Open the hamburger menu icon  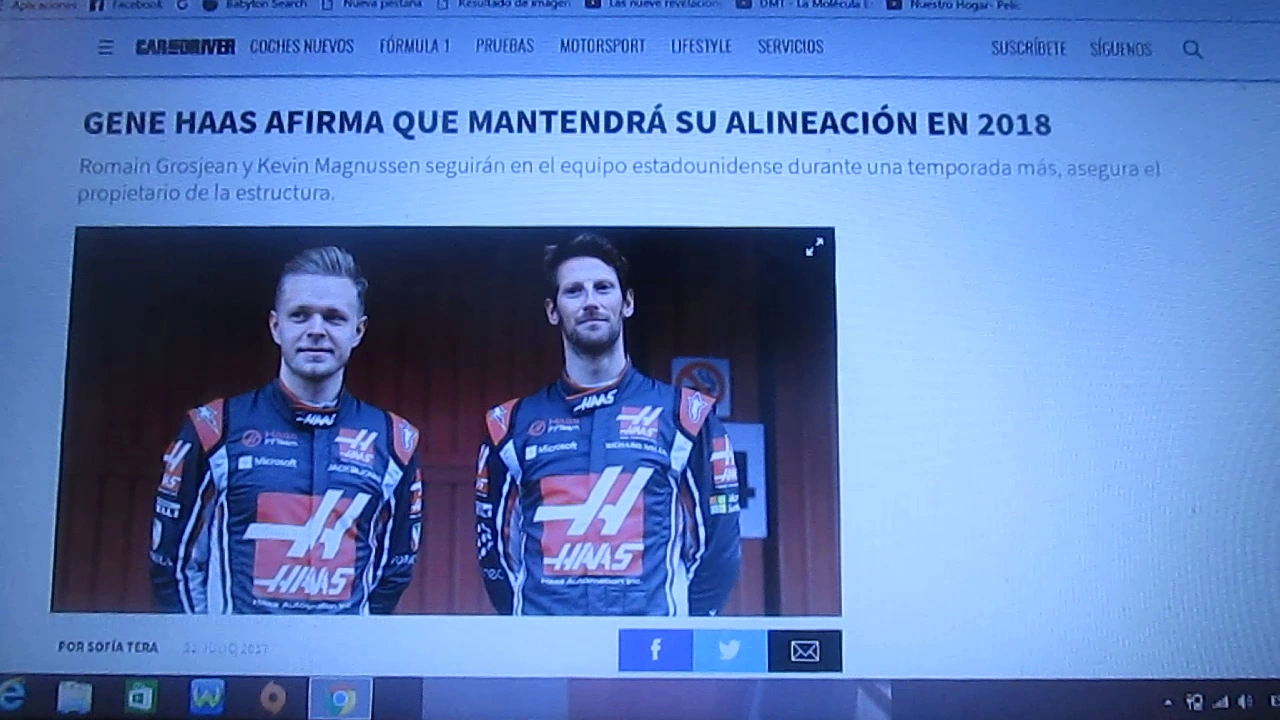pyautogui.click(x=105, y=47)
